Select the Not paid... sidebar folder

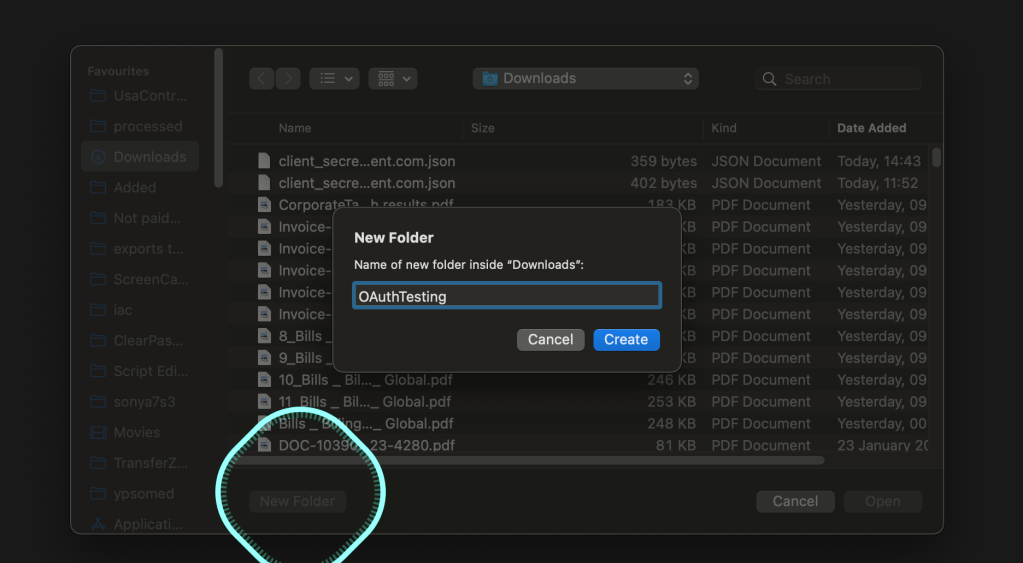point(140,218)
